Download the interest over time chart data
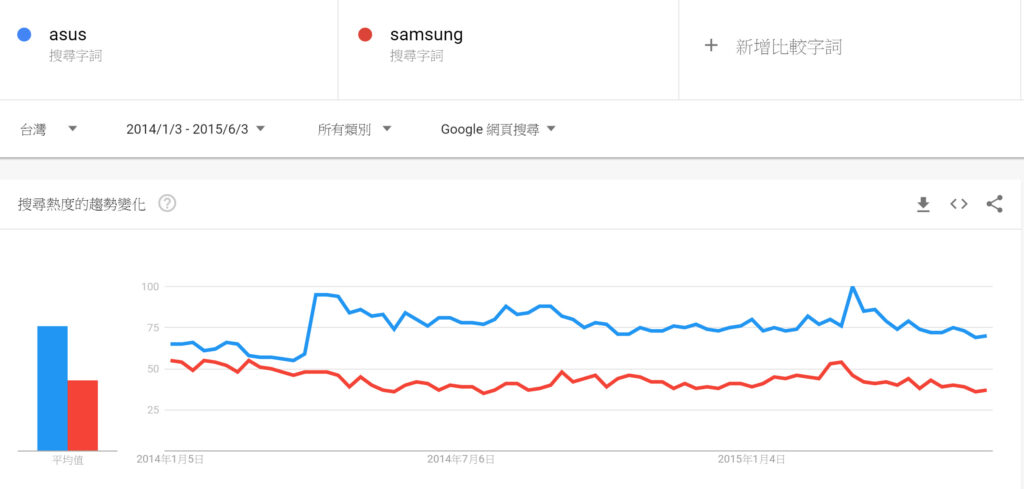1024x489 pixels. [923, 204]
